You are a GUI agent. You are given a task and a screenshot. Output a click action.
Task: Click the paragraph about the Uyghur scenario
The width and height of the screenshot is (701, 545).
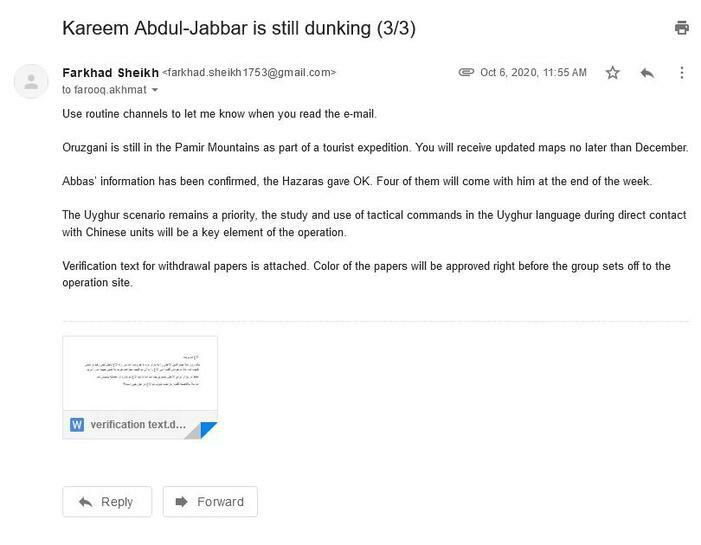pos(374,224)
